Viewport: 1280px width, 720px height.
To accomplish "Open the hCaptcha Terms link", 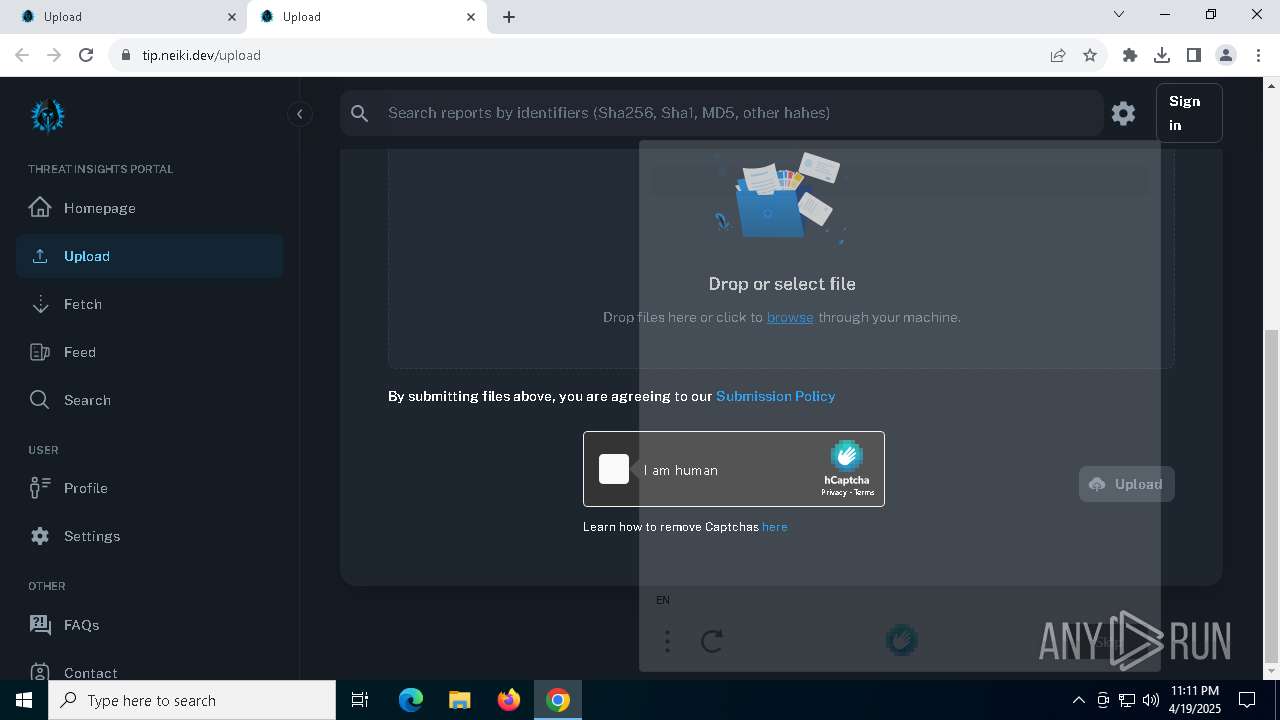I will coord(864,493).
